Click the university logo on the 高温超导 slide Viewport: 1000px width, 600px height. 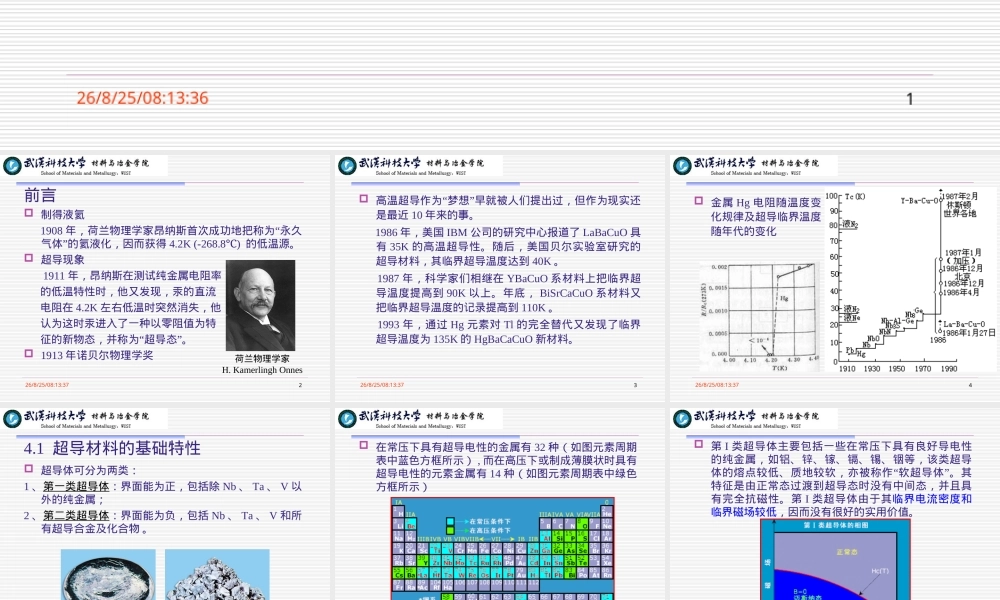347,166
